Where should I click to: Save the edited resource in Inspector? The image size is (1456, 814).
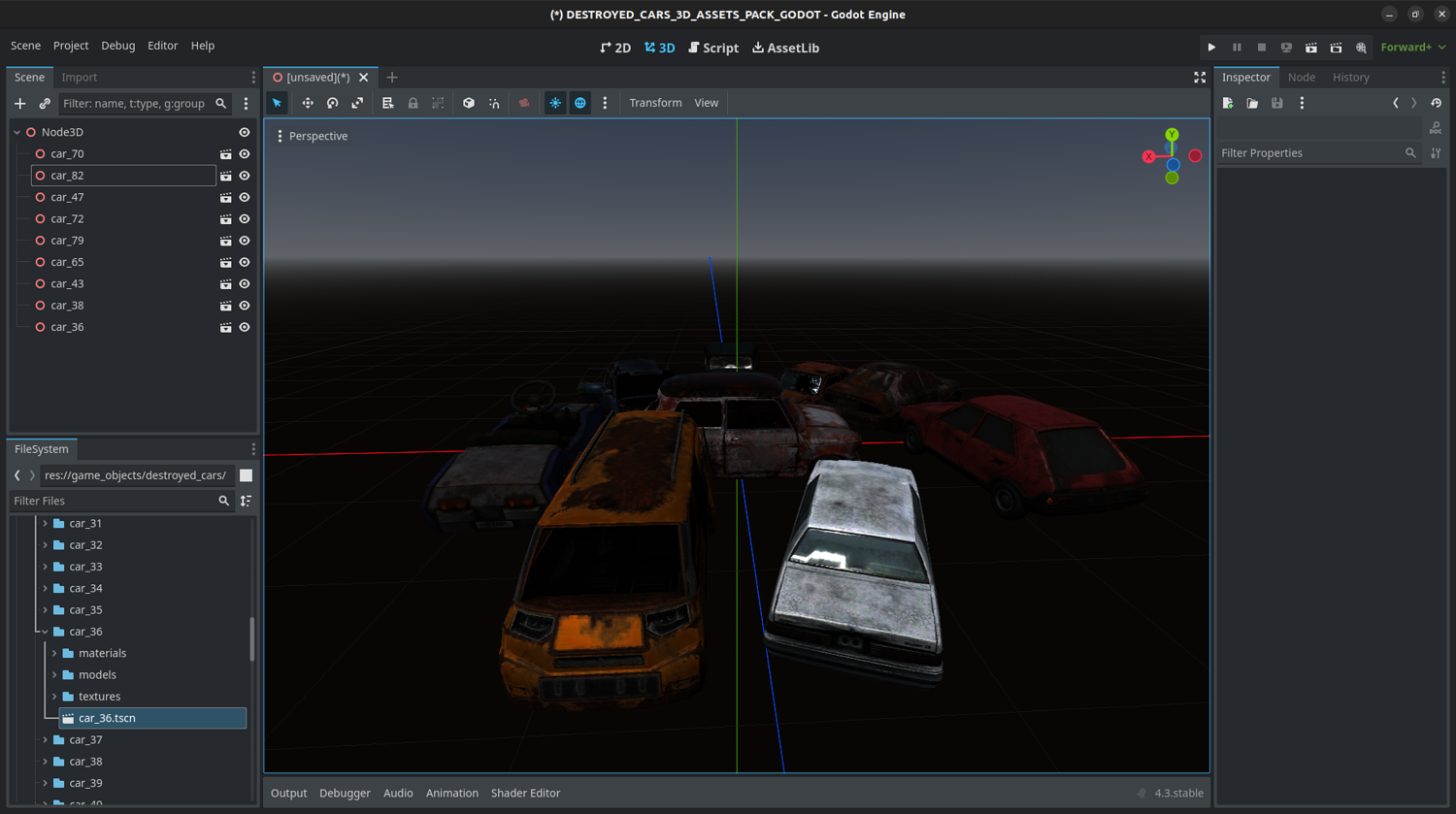tap(1277, 103)
